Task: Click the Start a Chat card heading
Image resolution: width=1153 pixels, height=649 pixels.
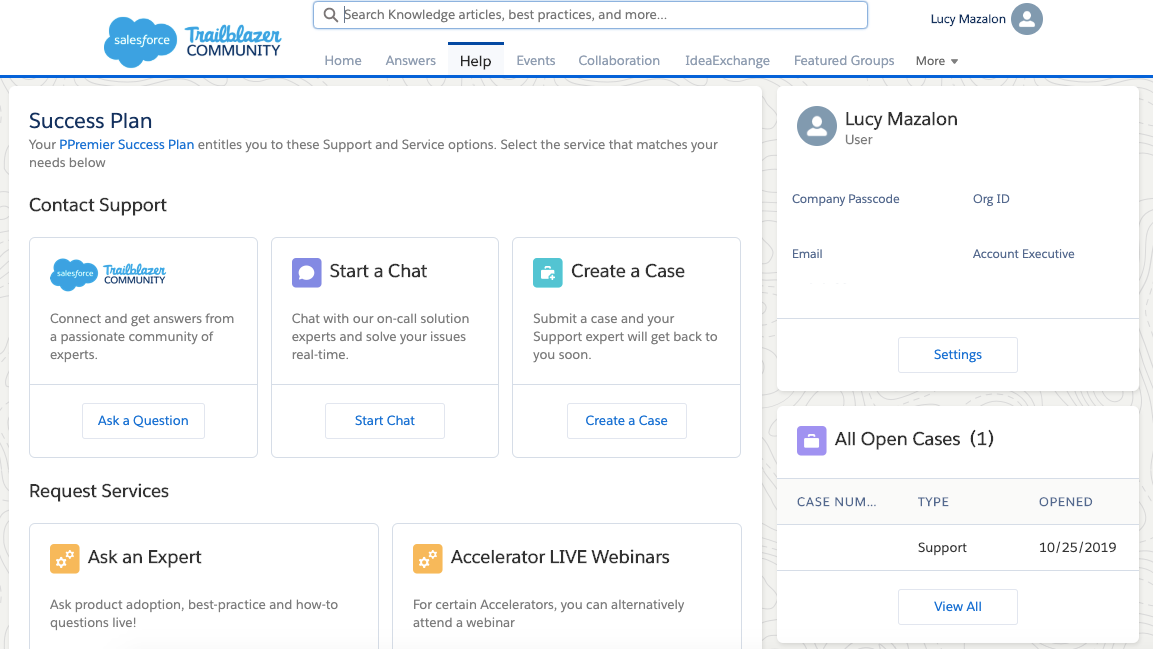Action: point(378,271)
